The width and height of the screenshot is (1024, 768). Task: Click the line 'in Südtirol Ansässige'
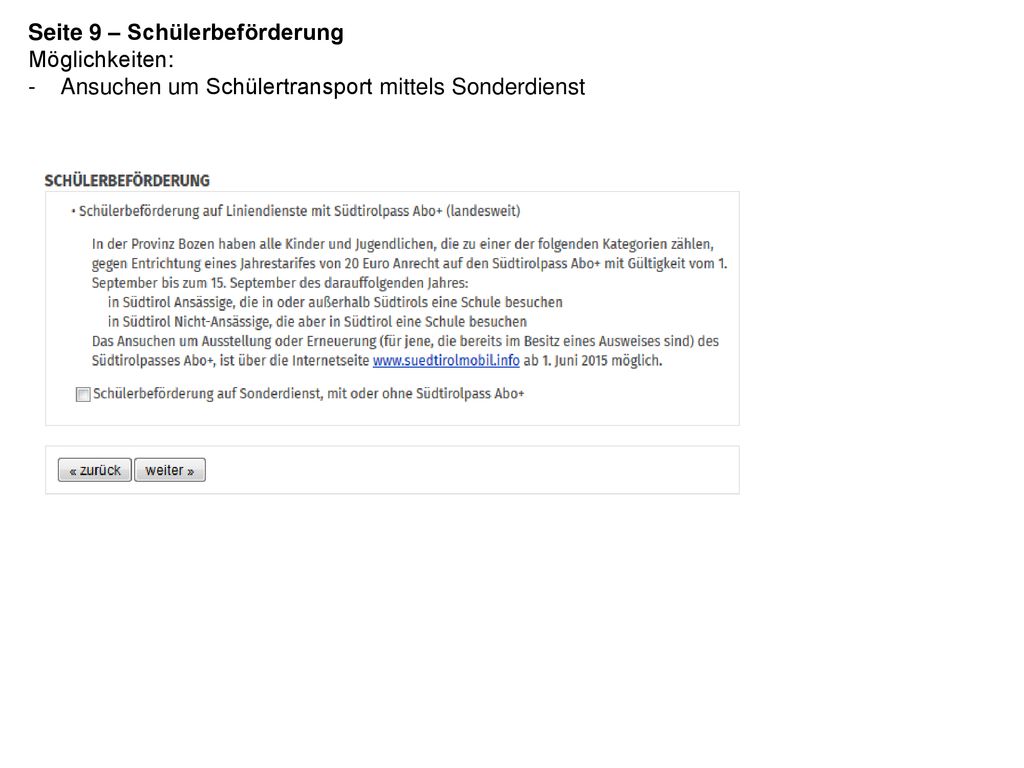pos(335,302)
